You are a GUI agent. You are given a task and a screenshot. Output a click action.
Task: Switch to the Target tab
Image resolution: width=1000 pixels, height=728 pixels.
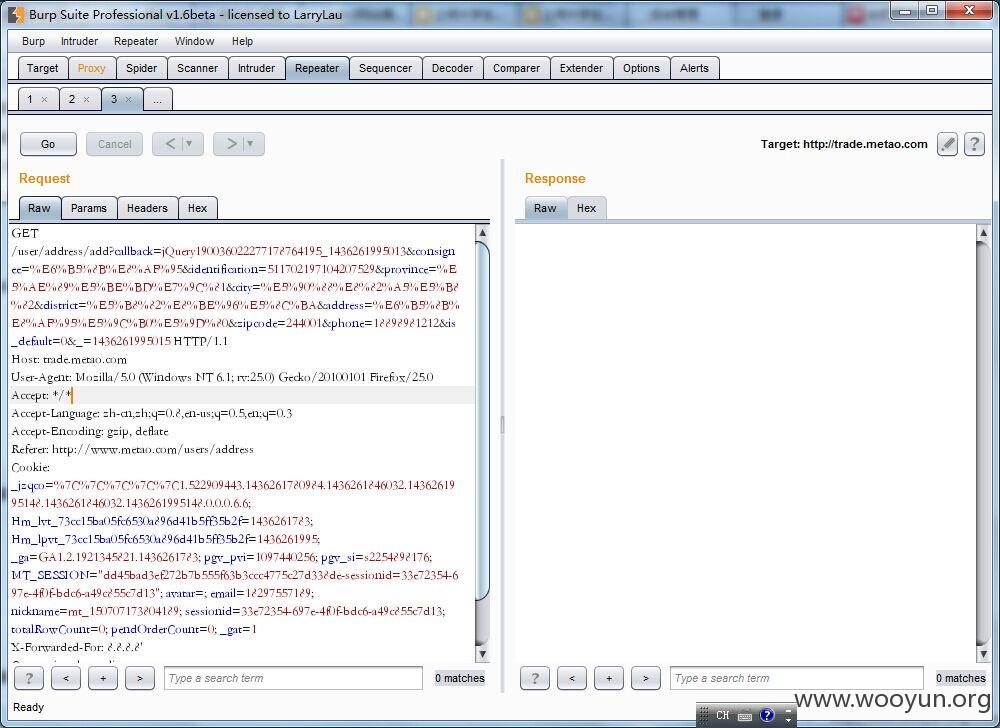[42, 68]
